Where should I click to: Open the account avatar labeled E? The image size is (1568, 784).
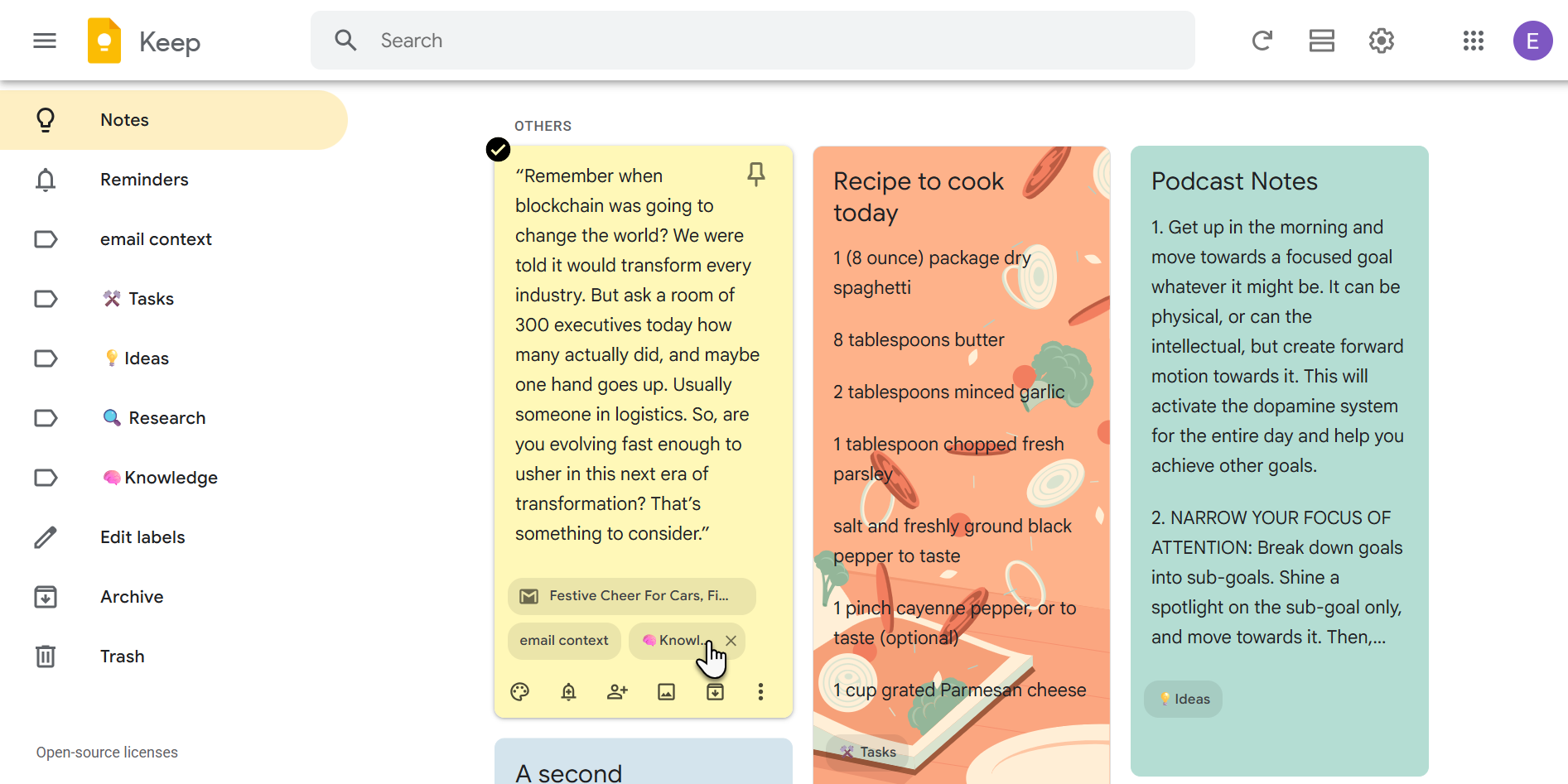1532,41
